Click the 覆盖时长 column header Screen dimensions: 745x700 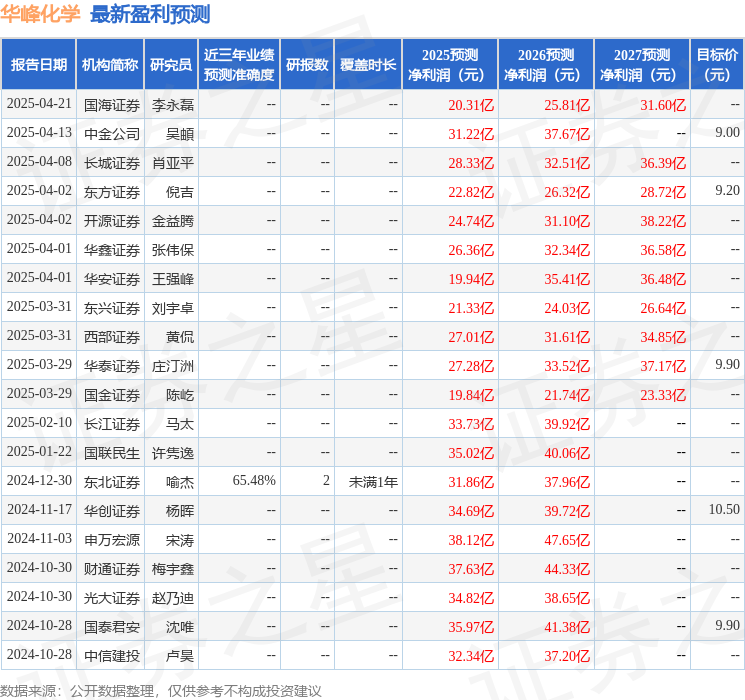[368, 64]
